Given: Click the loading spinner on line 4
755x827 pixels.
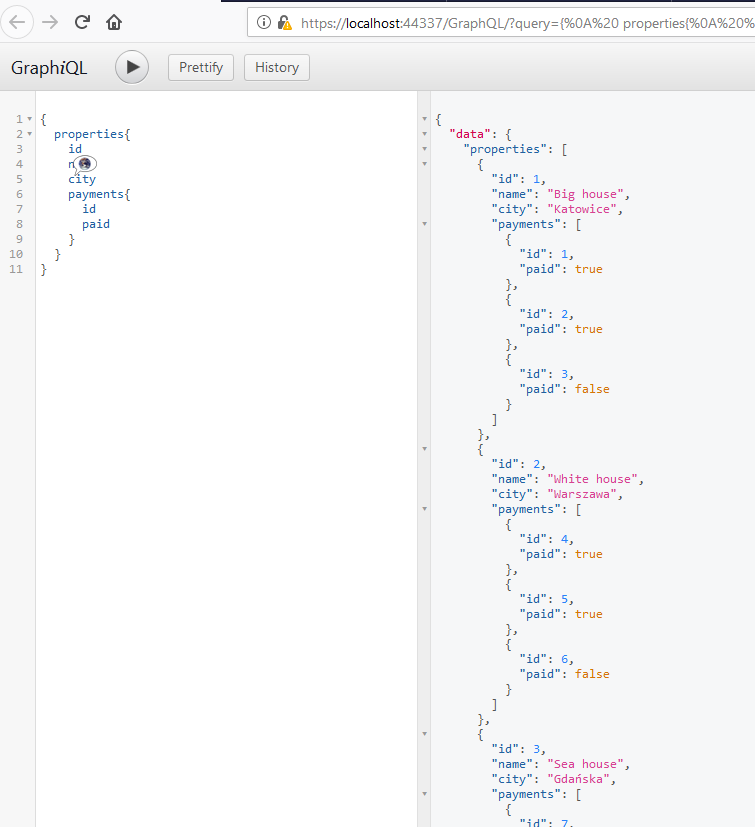Looking at the screenshot, I should click(85, 163).
